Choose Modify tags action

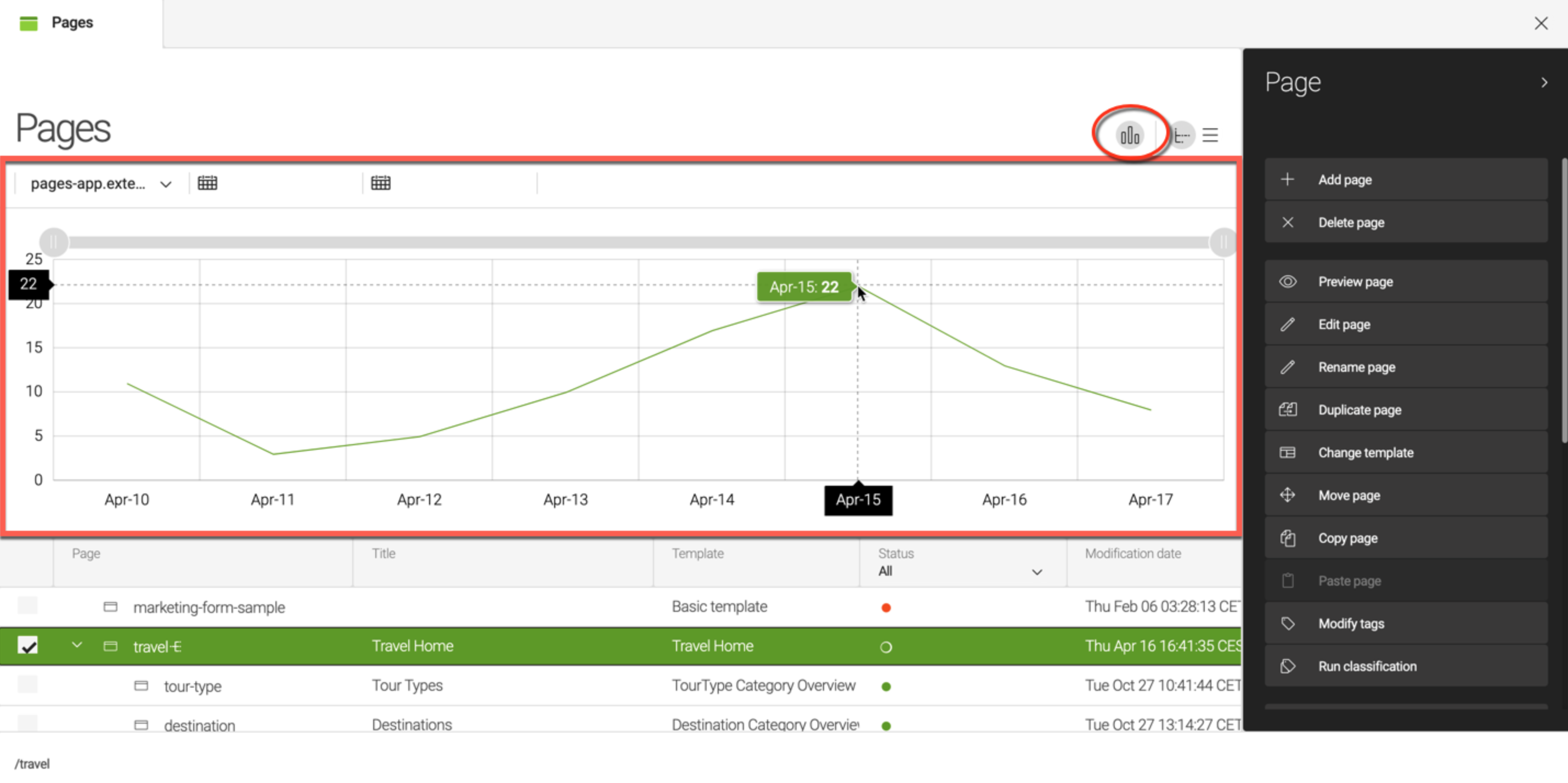coord(1406,623)
